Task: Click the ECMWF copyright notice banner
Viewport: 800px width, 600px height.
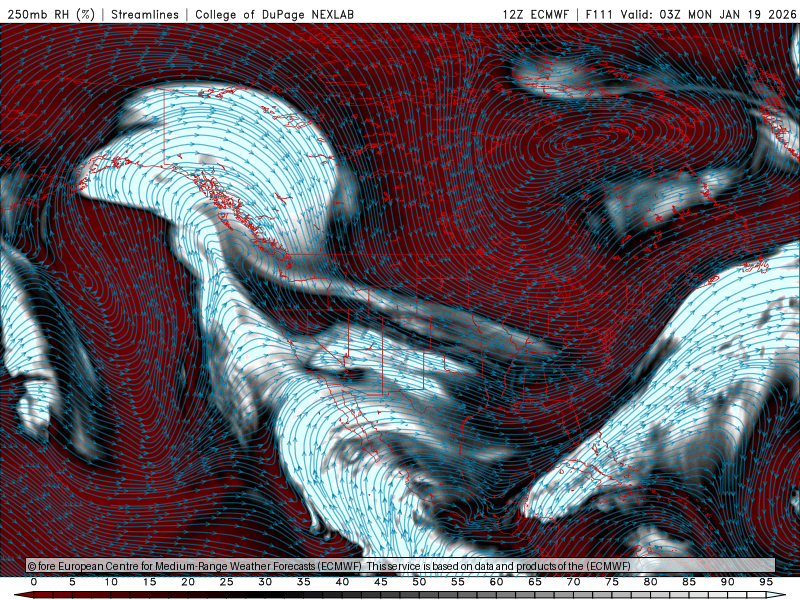Action: pyautogui.click(x=401, y=566)
